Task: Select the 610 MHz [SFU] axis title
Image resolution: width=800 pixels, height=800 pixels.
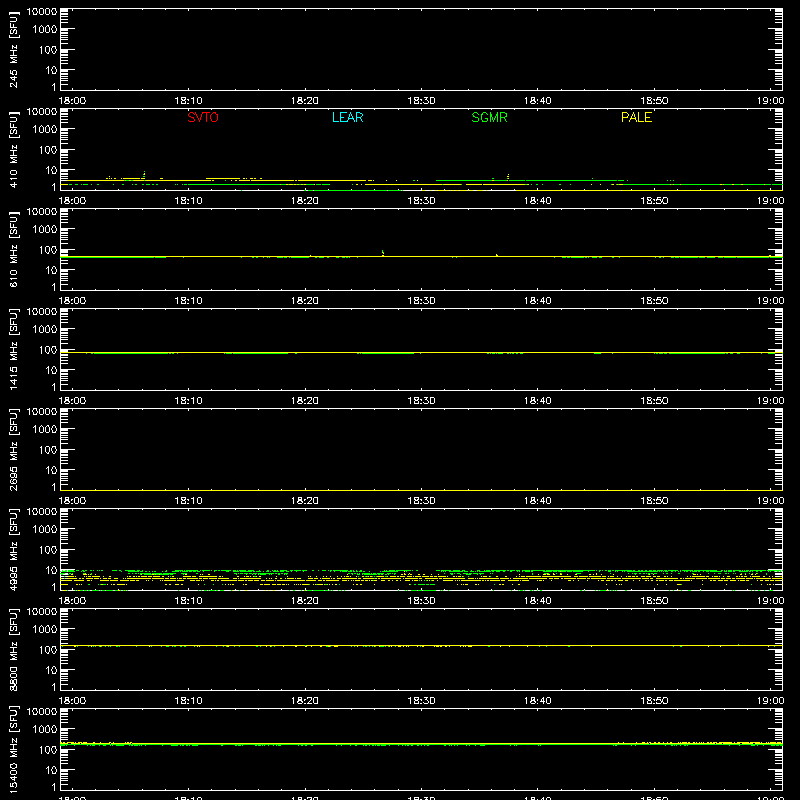Action: tap(13, 249)
